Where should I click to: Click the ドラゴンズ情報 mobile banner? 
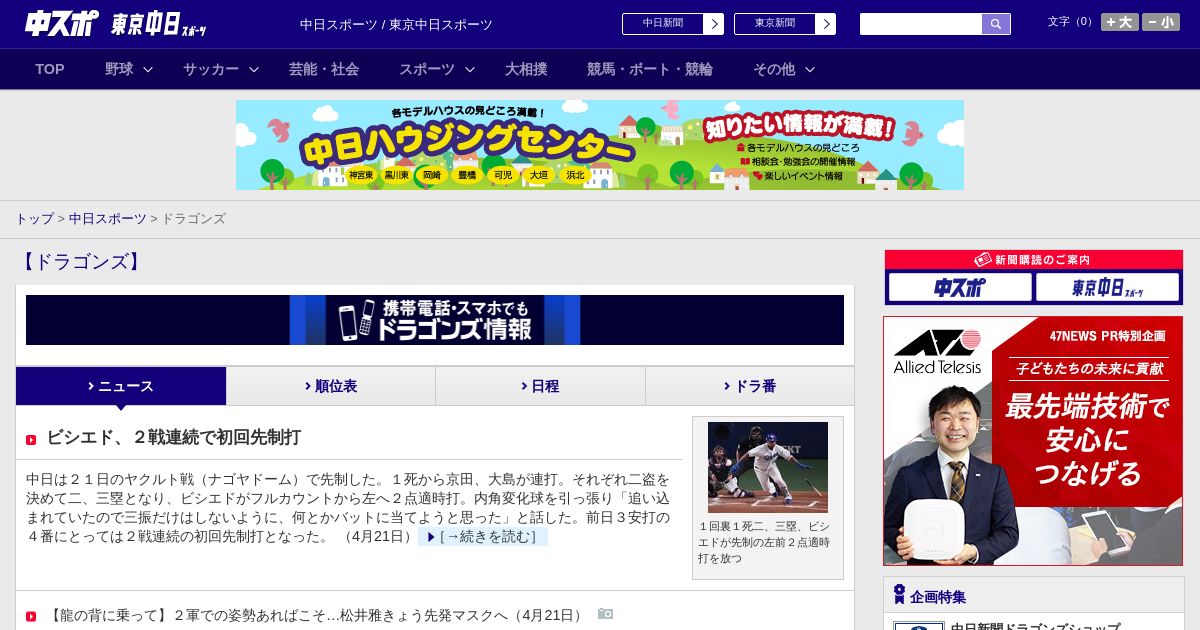pyautogui.click(x=435, y=320)
